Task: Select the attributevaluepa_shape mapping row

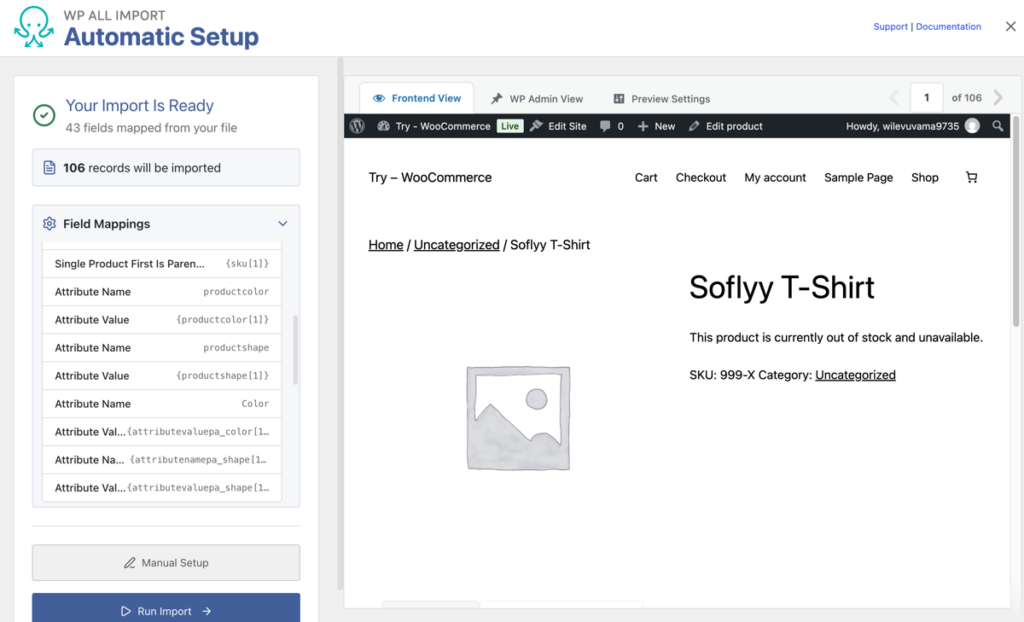Action: point(162,488)
